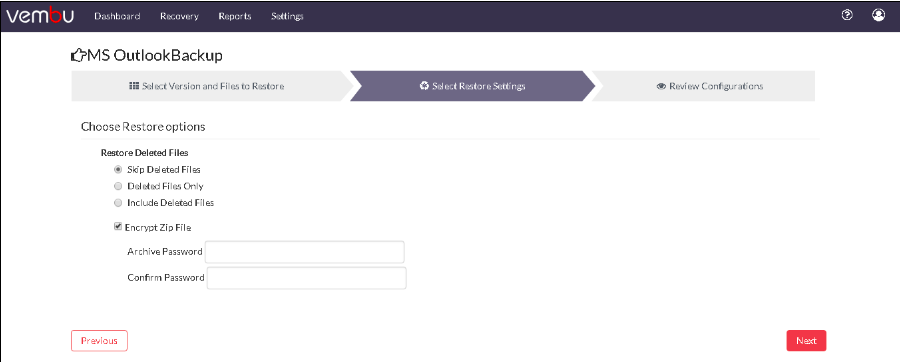Click the red Next button
This screenshot has height=362, width=900.
(x=806, y=341)
